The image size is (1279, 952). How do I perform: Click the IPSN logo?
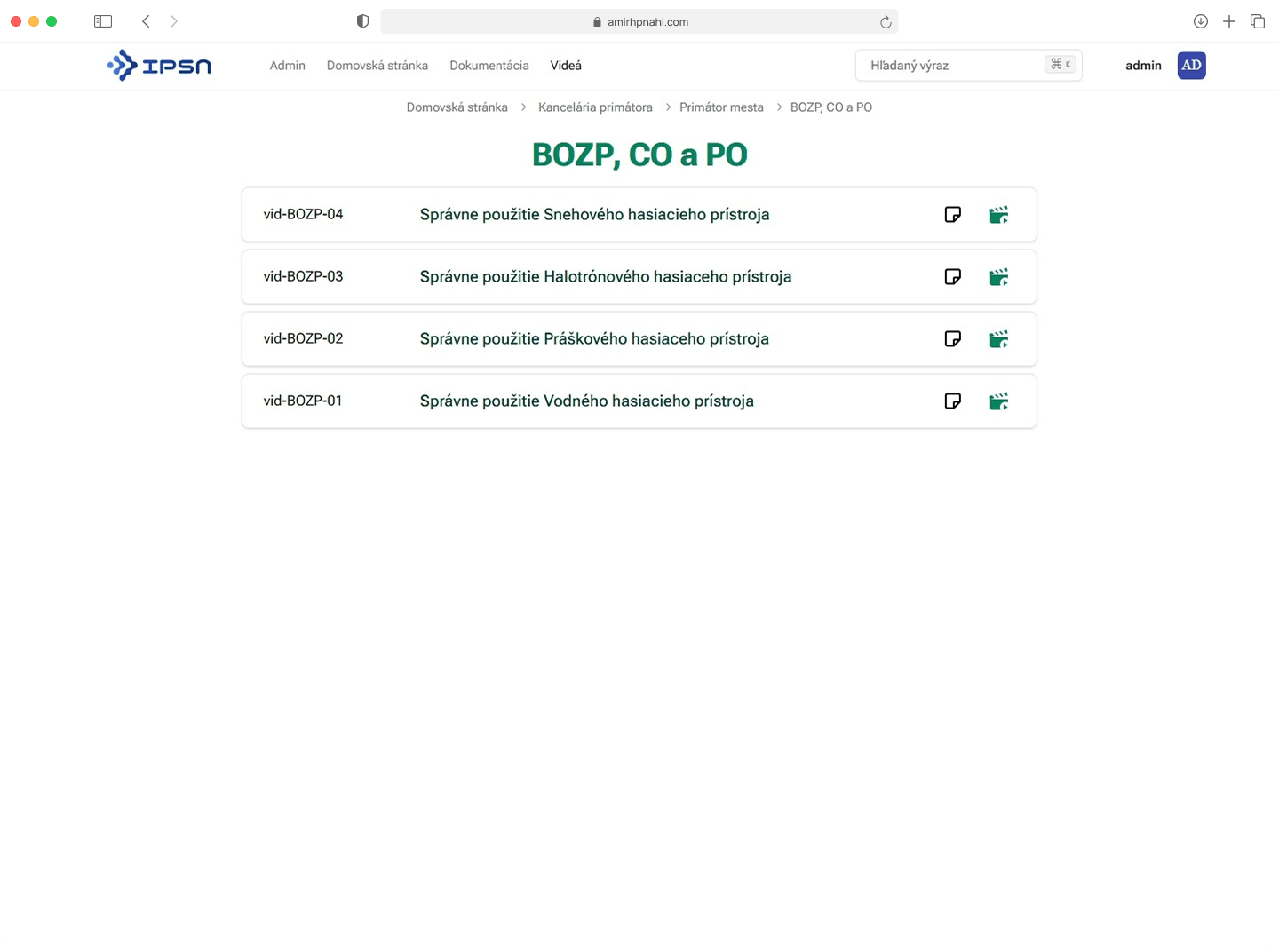tap(159, 65)
